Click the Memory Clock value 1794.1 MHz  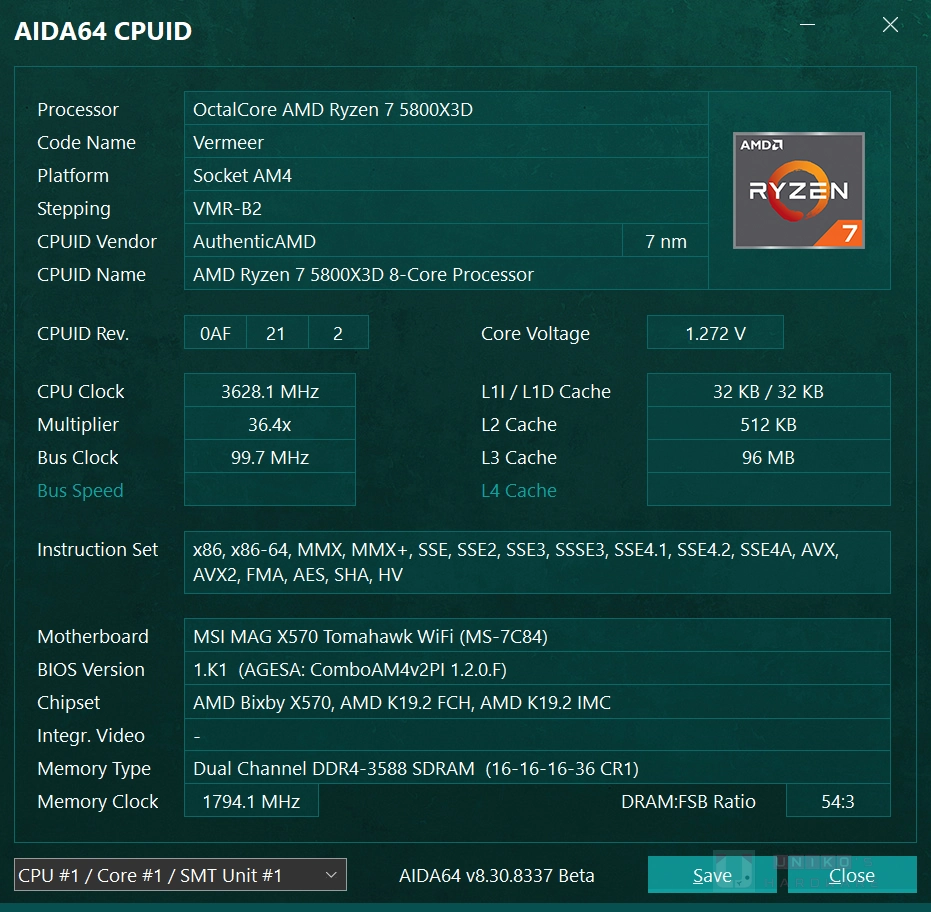[251, 801]
